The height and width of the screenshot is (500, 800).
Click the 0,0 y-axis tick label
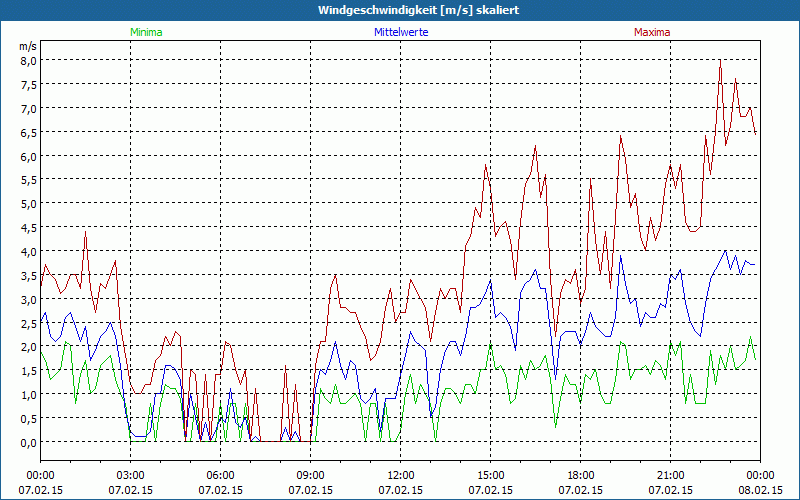coord(29,442)
